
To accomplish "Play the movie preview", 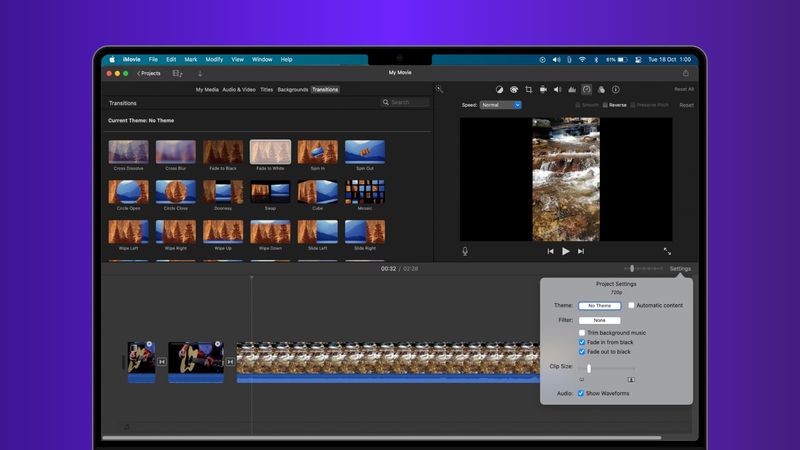I will (x=566, y=251).
